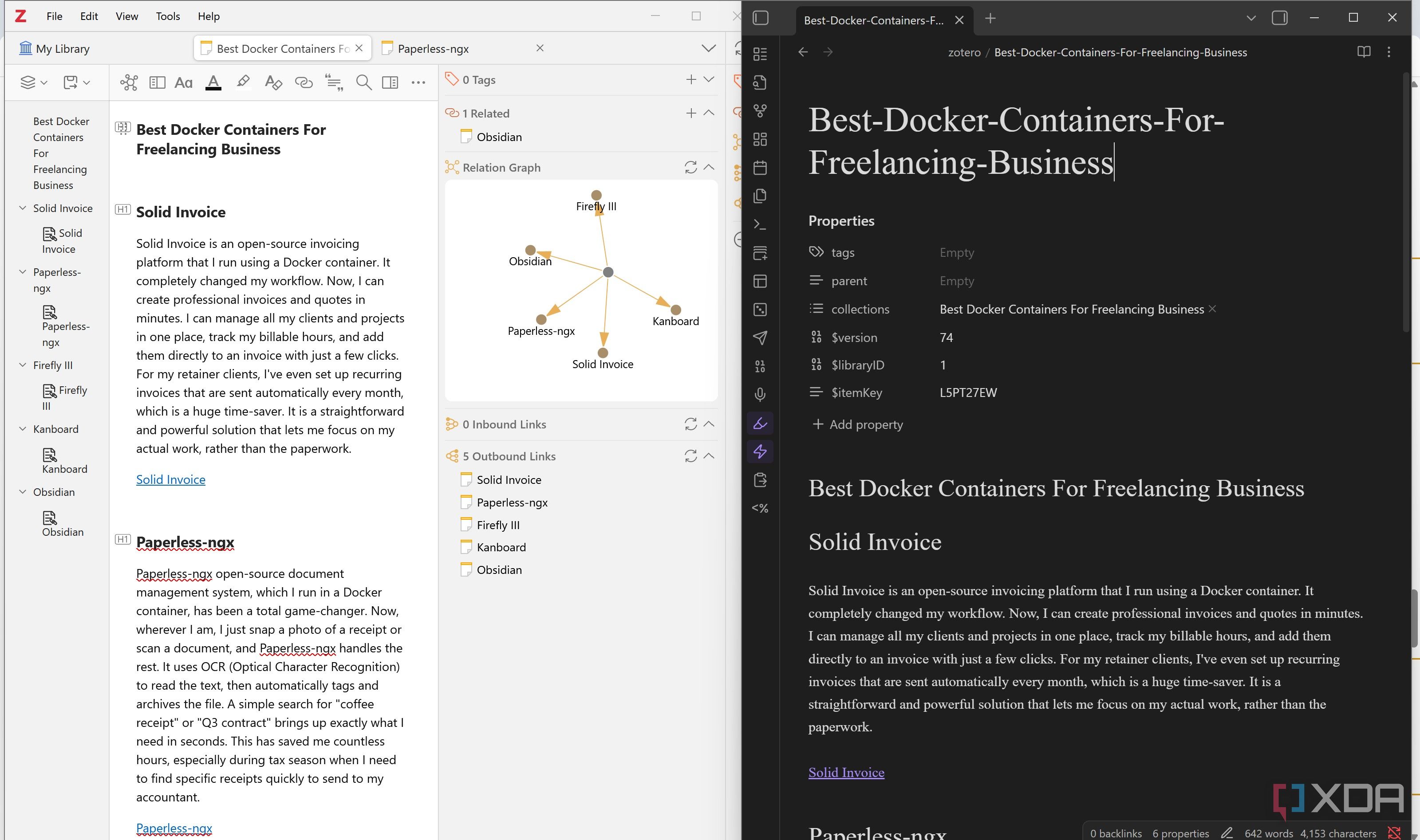Switch to the Paperless-ngx tab
1420x840 pixels.
click(433, 49)
